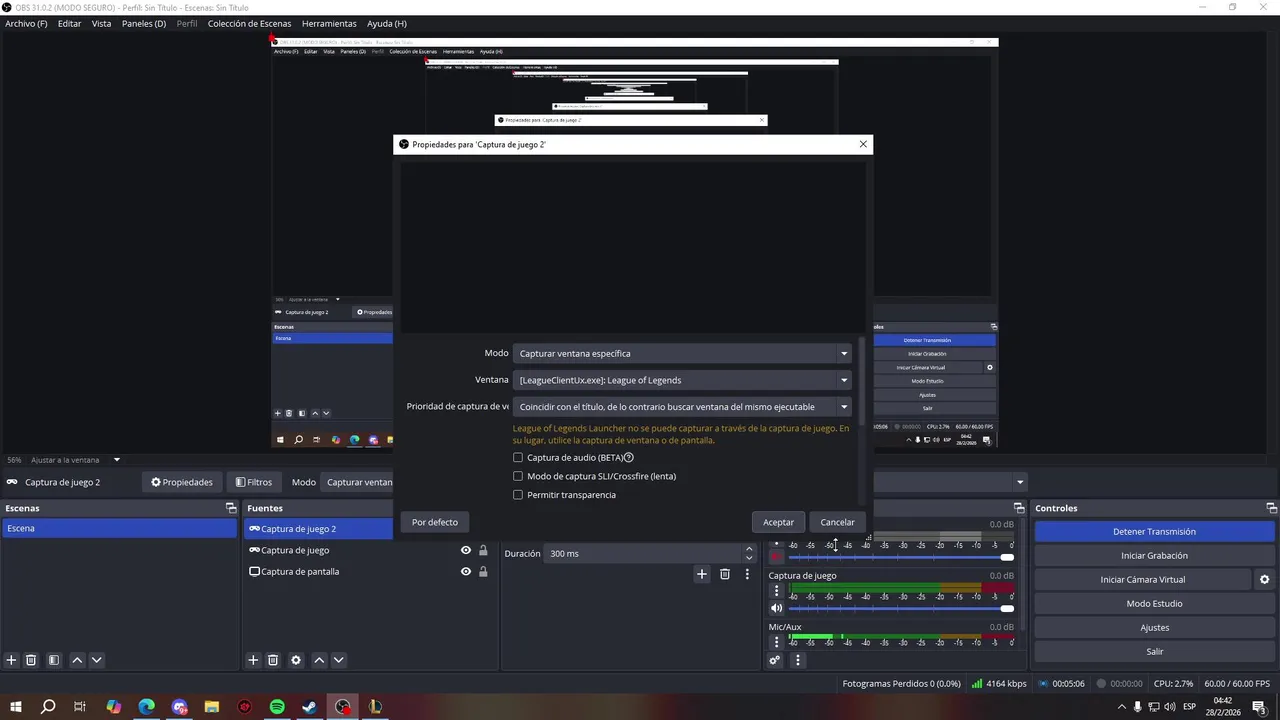
Task: Open the Herramientas menu
Action: (x=329, y=23)
